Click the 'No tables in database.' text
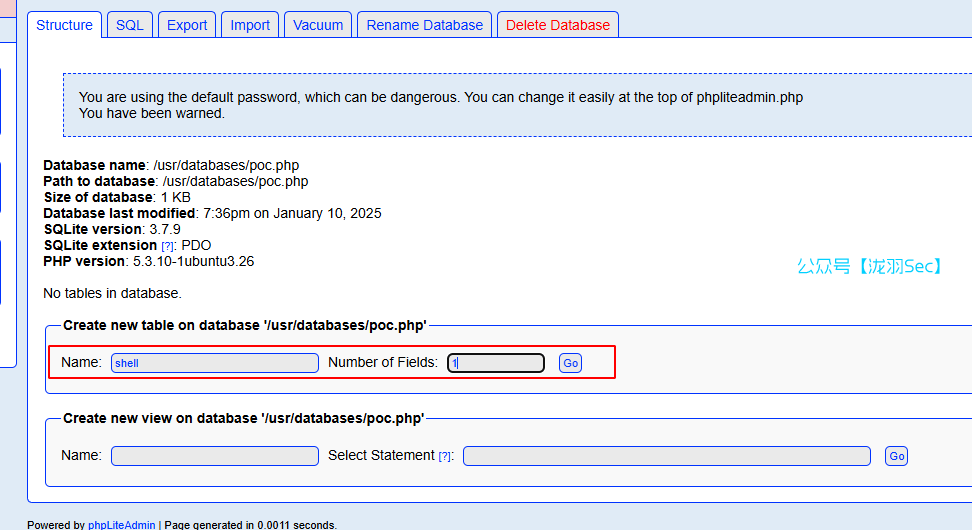 point(112,293)
